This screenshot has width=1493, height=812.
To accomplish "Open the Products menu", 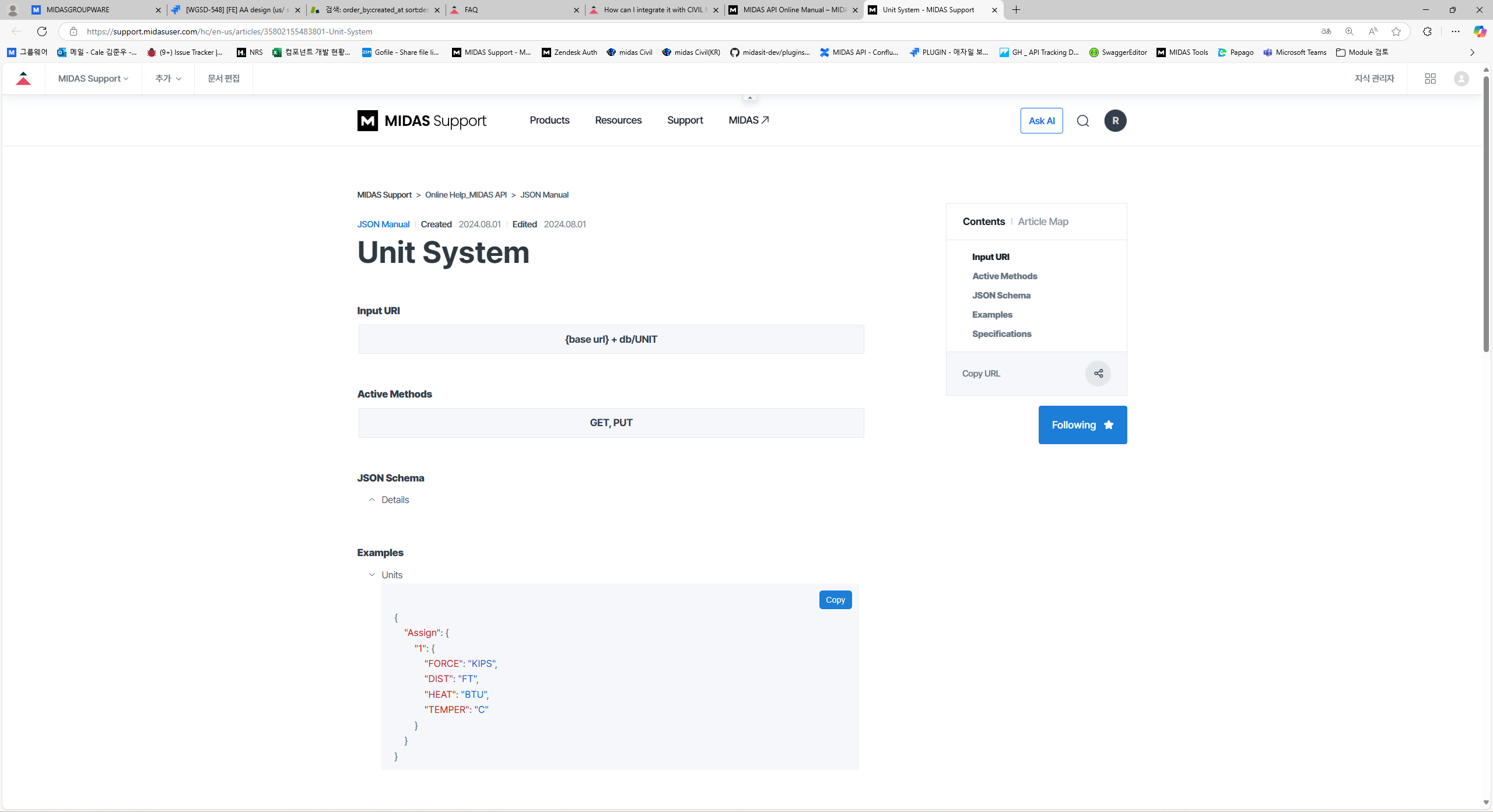I will (x=549, y=120).
